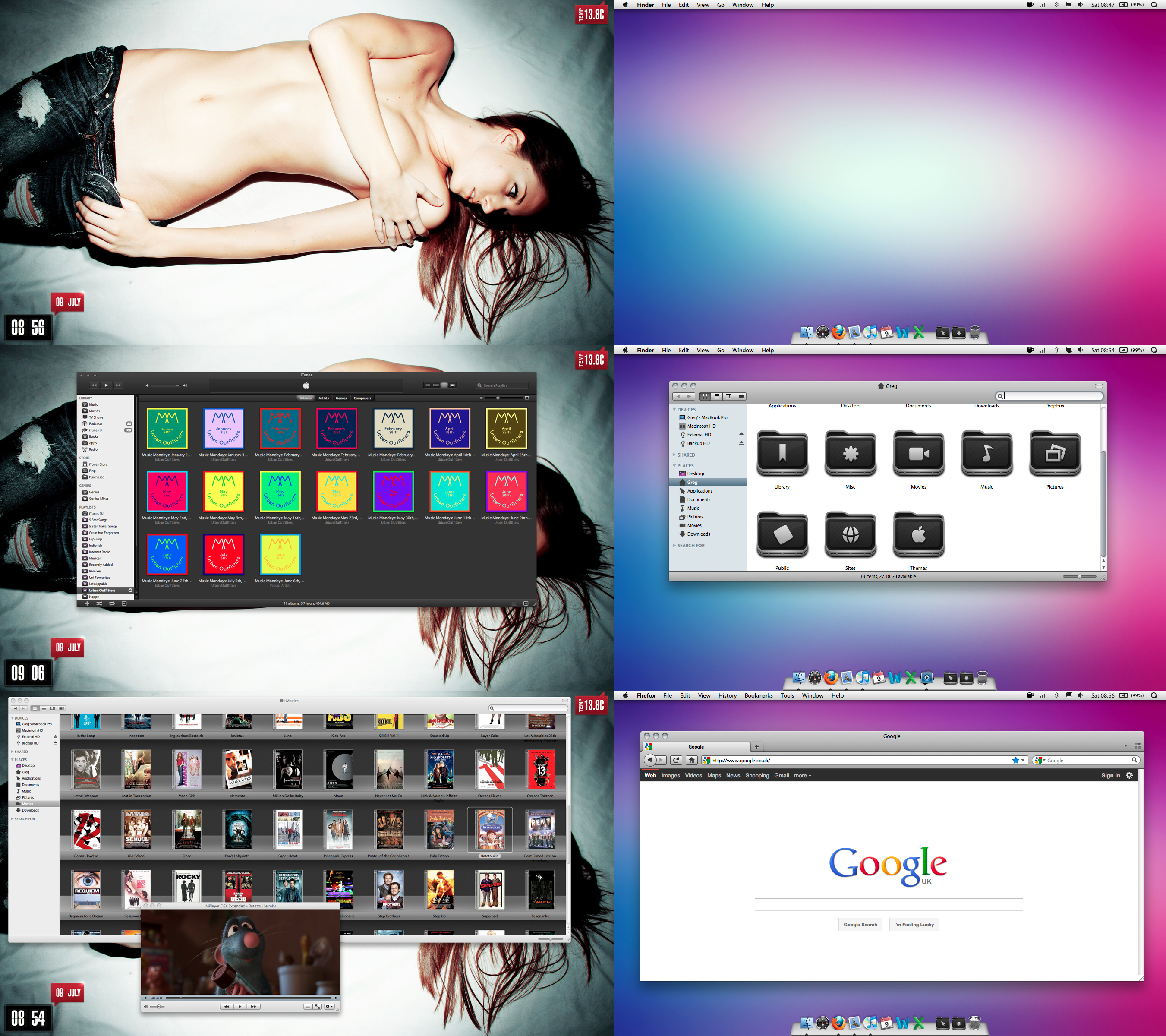Expand Google's 'more' dropdown in navbar
The width and height of the screenshot is (1166, 1036).
pyautogui.click(x=802, y=776)
